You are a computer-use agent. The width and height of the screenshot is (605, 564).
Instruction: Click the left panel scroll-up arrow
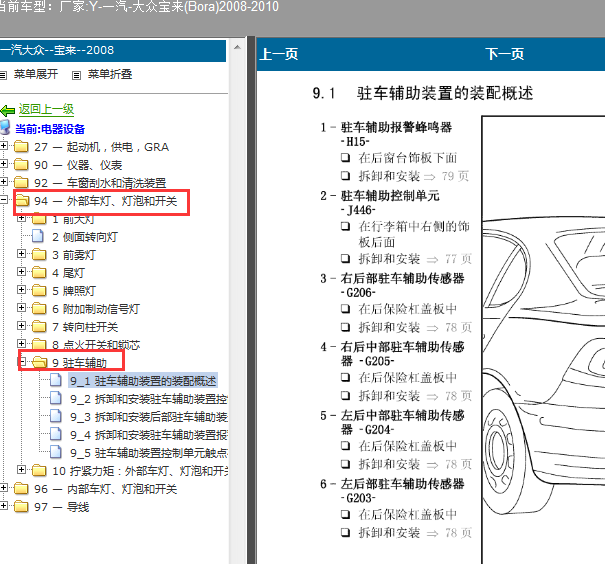[x=237, y=47]
